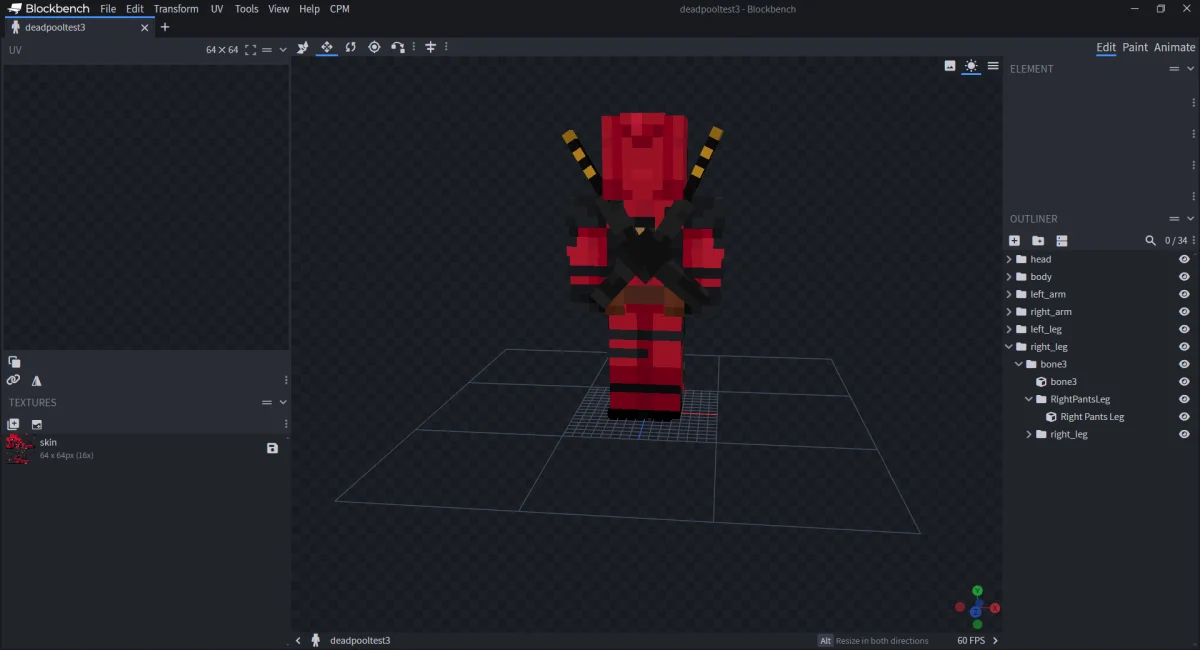This screenshot has width=1200, height=650.
Task: Expand the head group
Action: pos(1009,259)
